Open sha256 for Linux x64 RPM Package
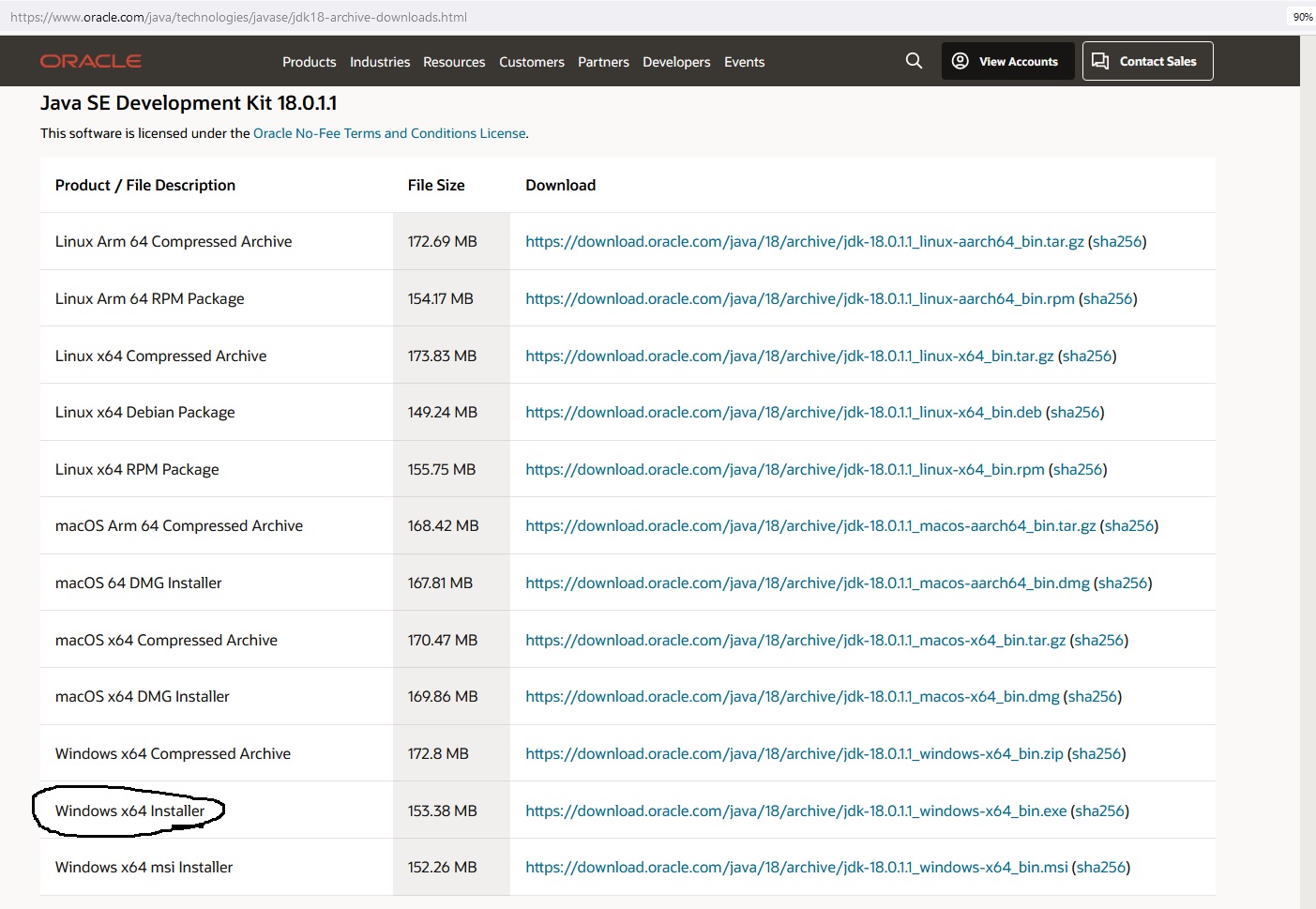This screenshot has width=1316, height=909. point(1078,470)
